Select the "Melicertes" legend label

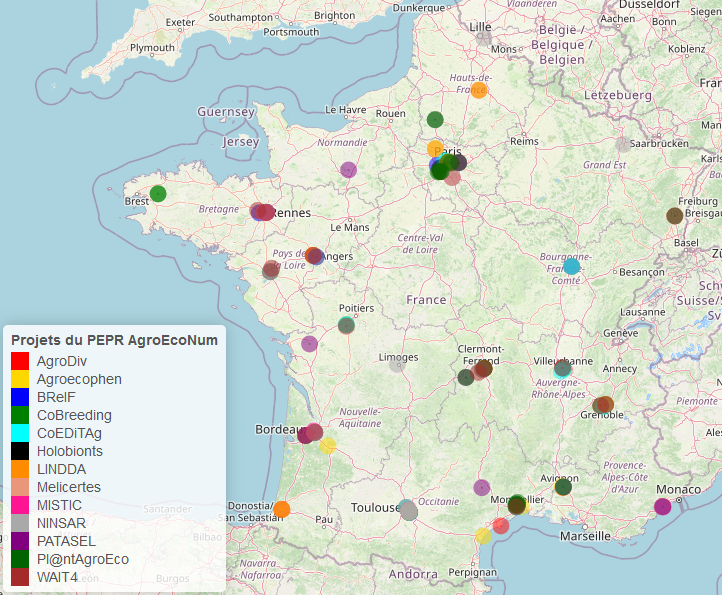point(69,487)
